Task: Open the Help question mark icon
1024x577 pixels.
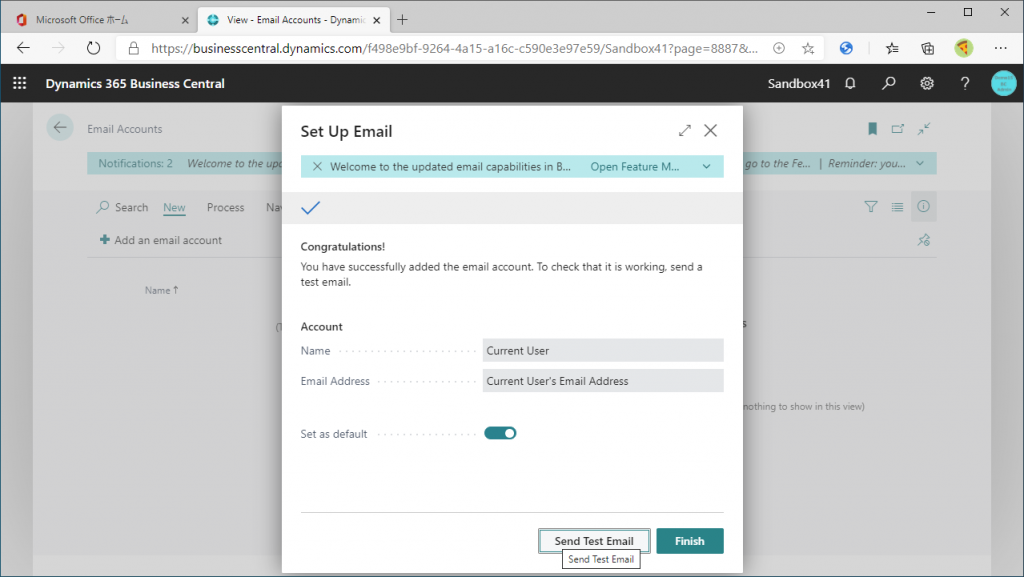Action: click(x=965, y=83)
